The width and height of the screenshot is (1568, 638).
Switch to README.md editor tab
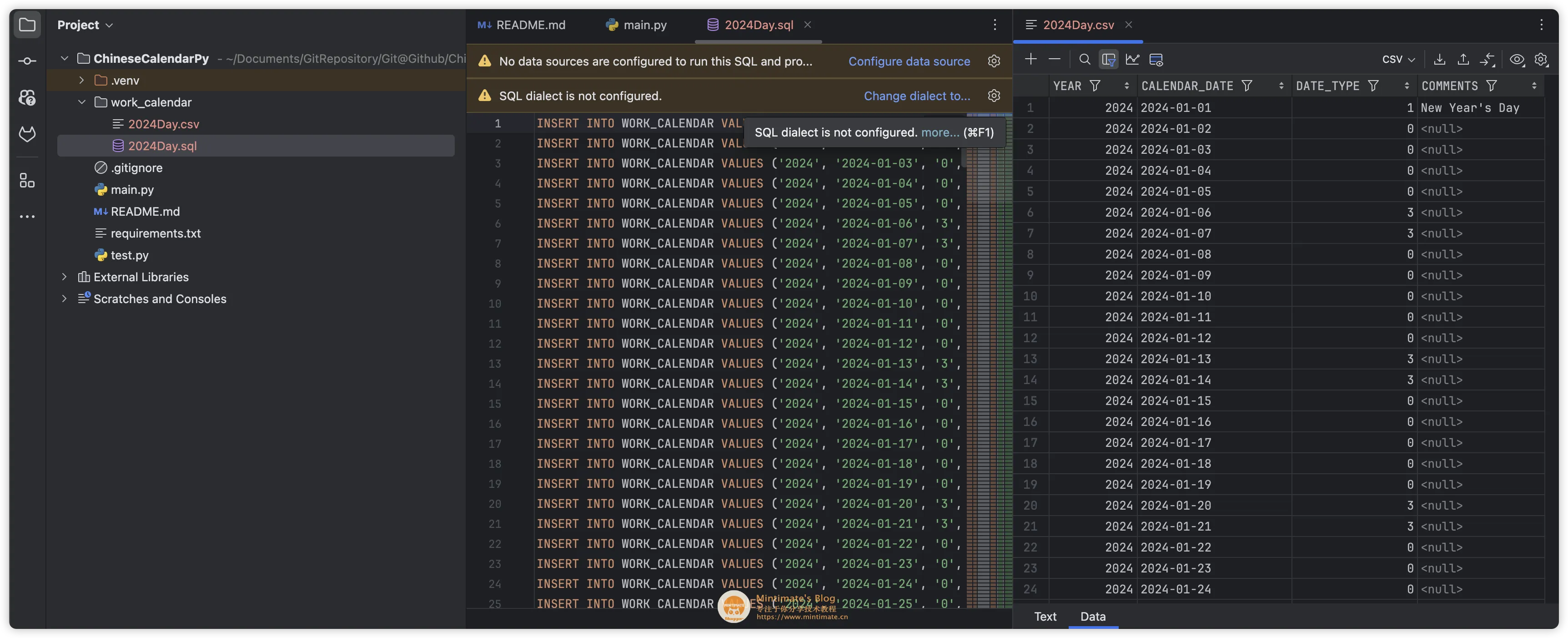tap(522, 25)
